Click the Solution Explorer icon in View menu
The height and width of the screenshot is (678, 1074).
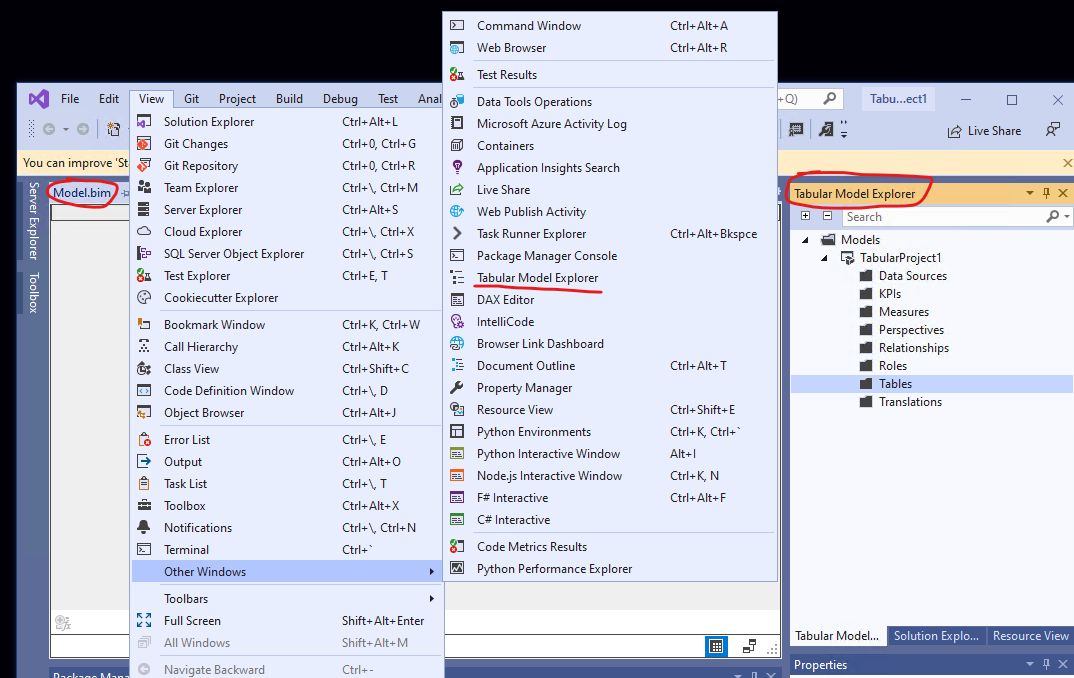144,122
